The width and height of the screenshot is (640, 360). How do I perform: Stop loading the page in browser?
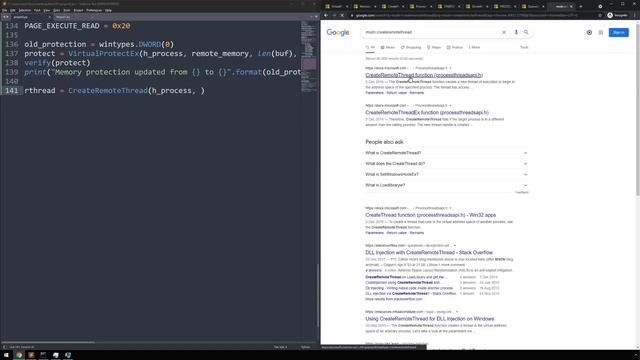click(342, 16)
